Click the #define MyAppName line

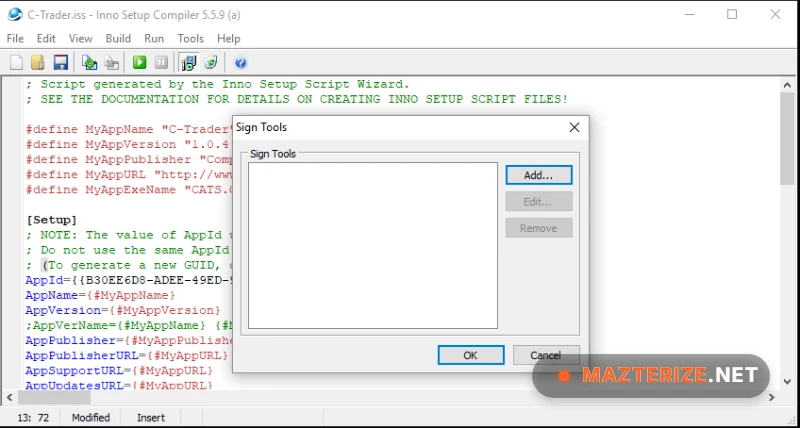click(x=129, y=129)
